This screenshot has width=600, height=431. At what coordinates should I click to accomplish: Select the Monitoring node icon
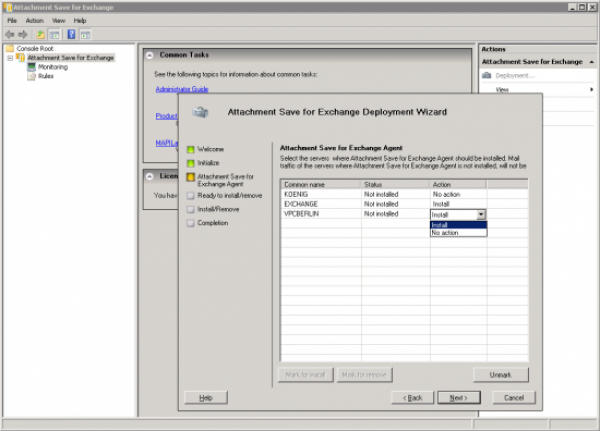coord(32,67)
